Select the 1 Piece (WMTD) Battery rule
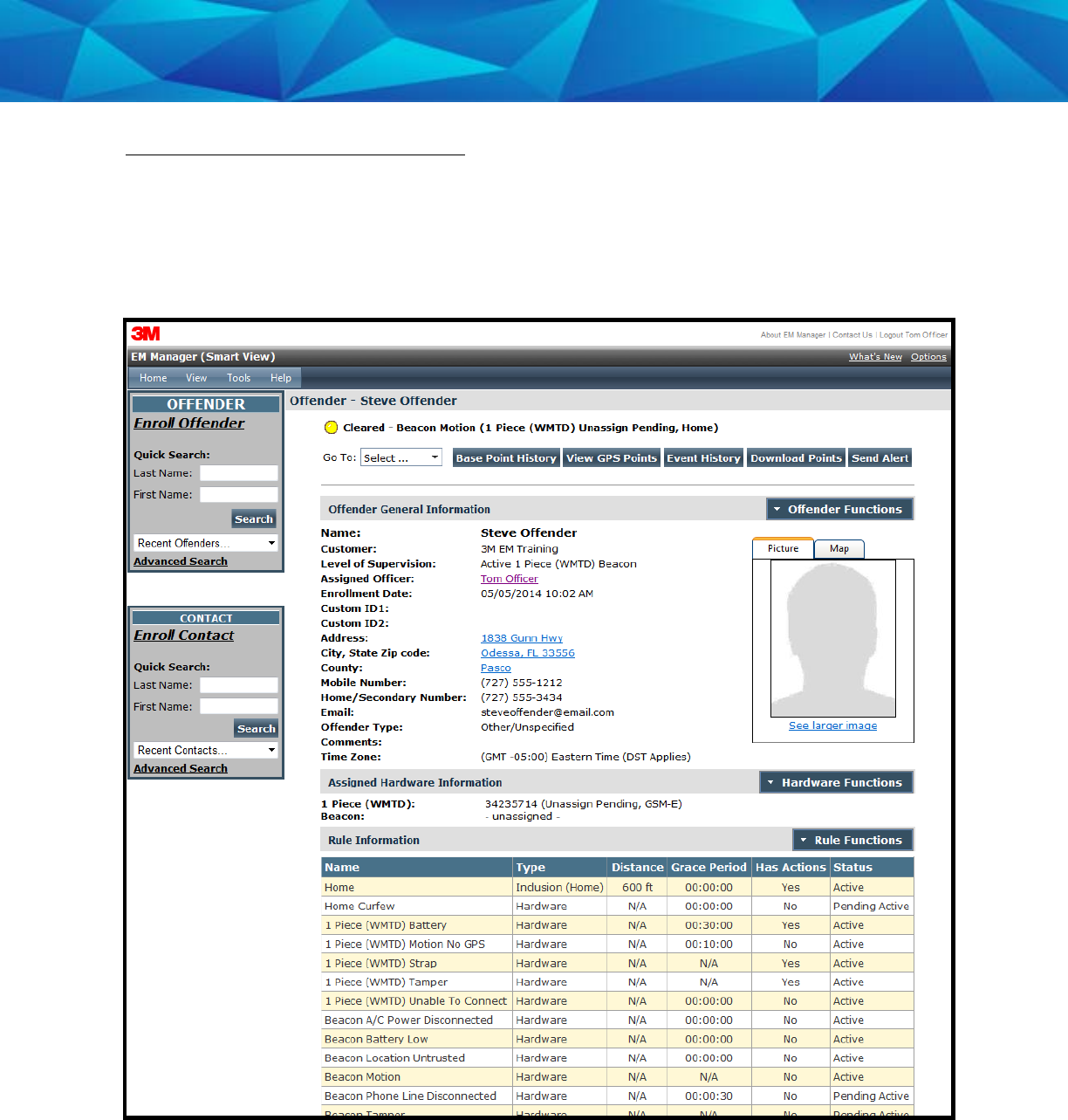 click(x=386, y=925)
